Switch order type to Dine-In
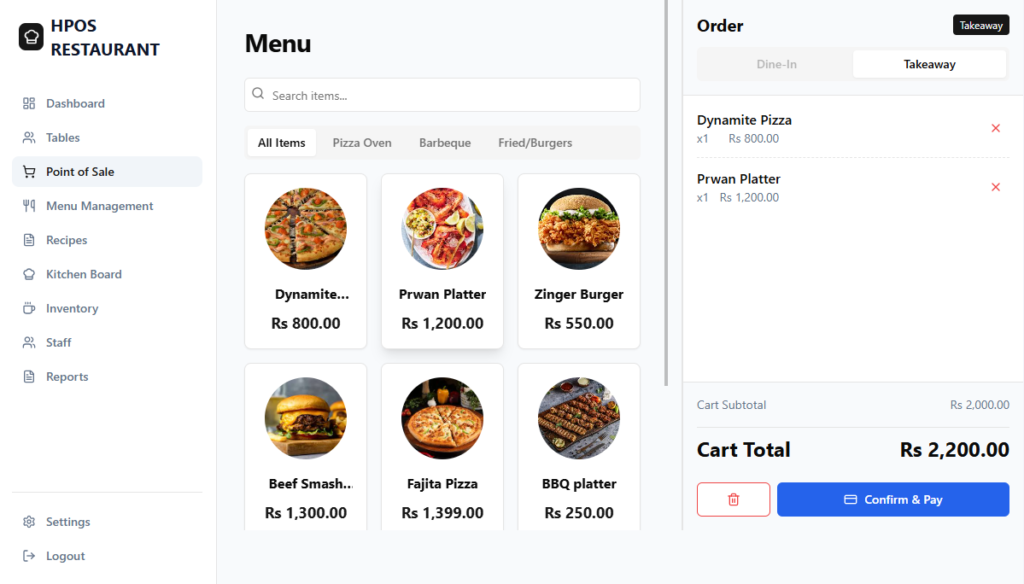1024x584 pixels. [x=776, y=63]
